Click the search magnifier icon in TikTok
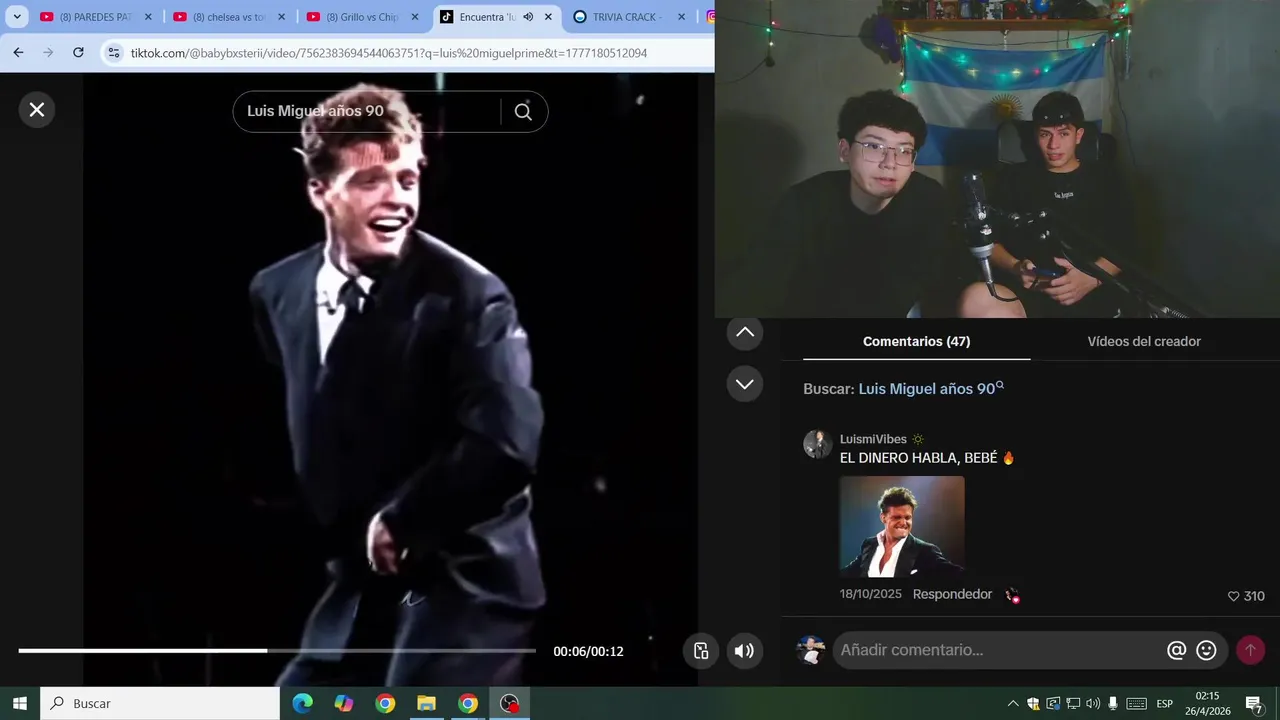Image resolution: width=1280 pixels, height=720 pixels. point(523,112)
